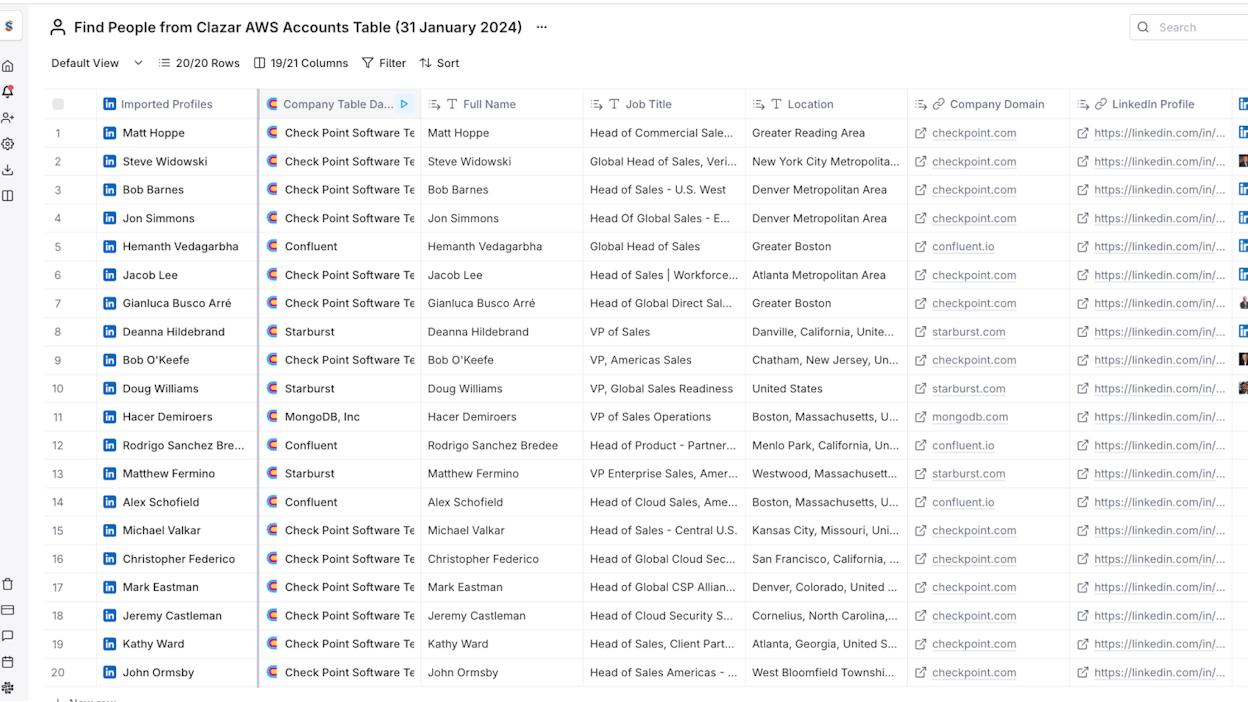
Task: Open the book docs icon in sidebar
Action: point(8,196)
